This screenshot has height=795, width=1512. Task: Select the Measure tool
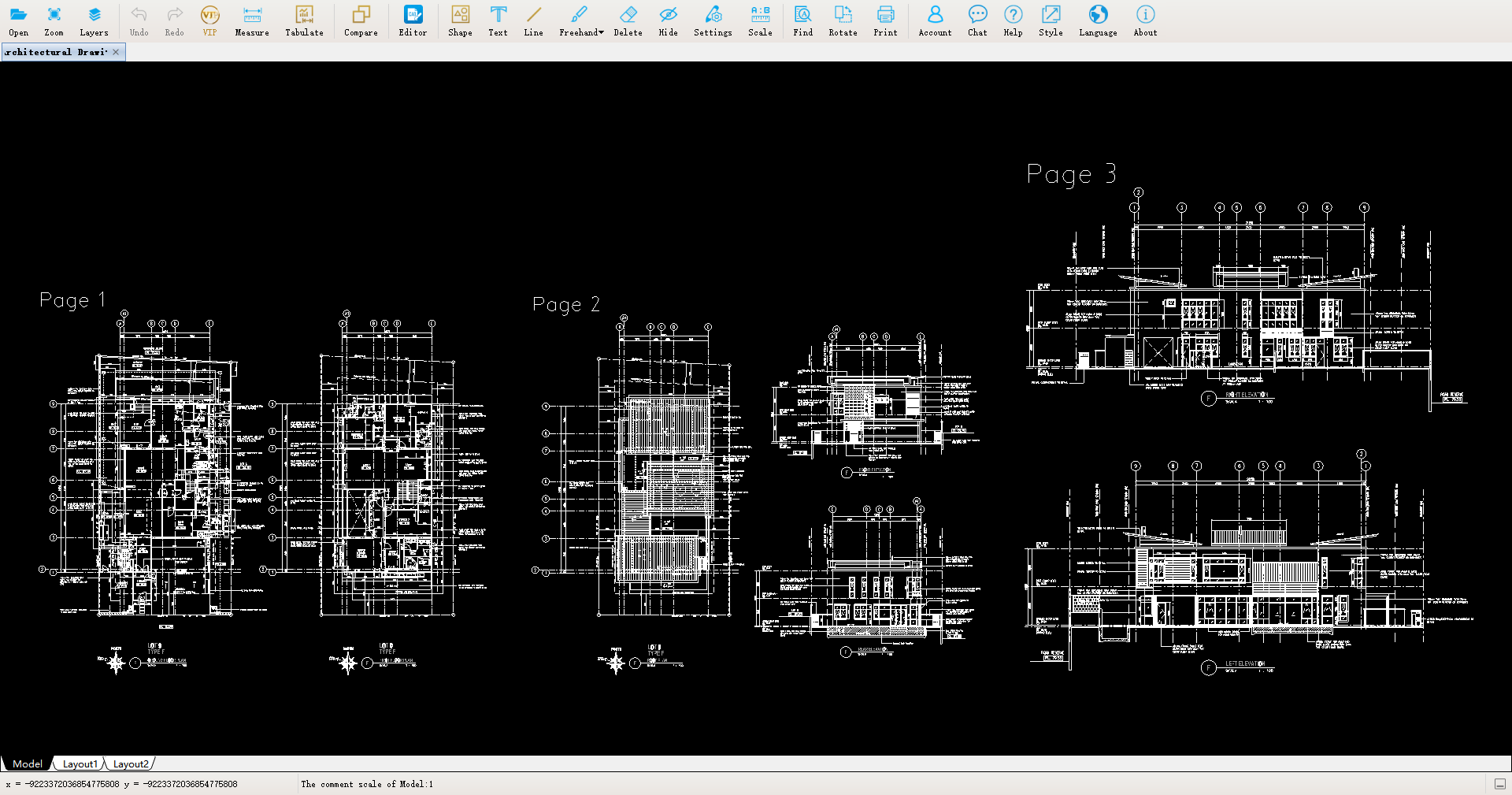pyautogui.click(x=252, y=20)
